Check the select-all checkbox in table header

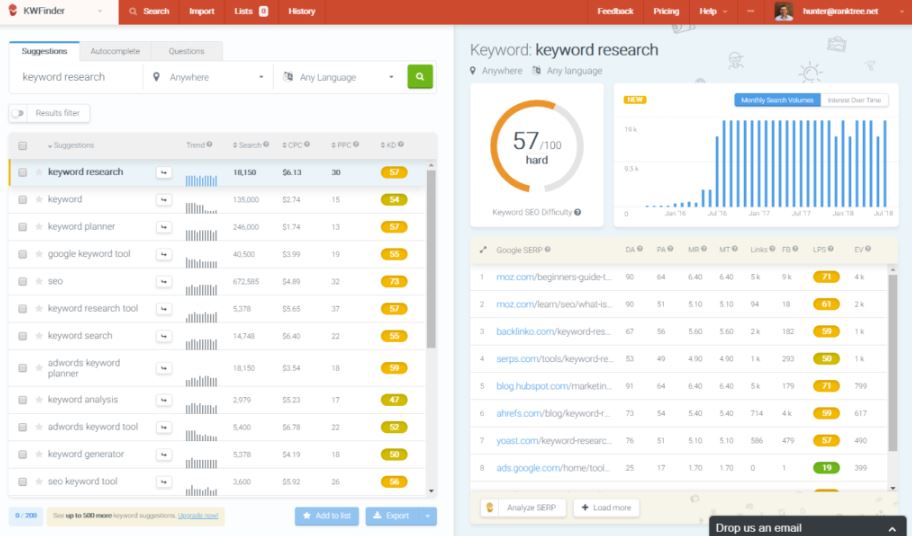click(x=22, y=146)
